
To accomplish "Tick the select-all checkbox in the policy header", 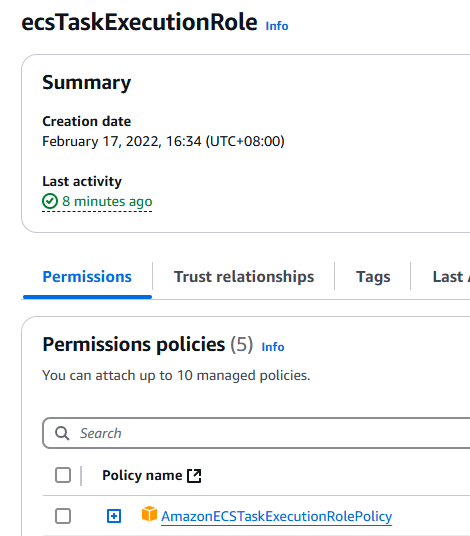I will (x=63, y=475).
